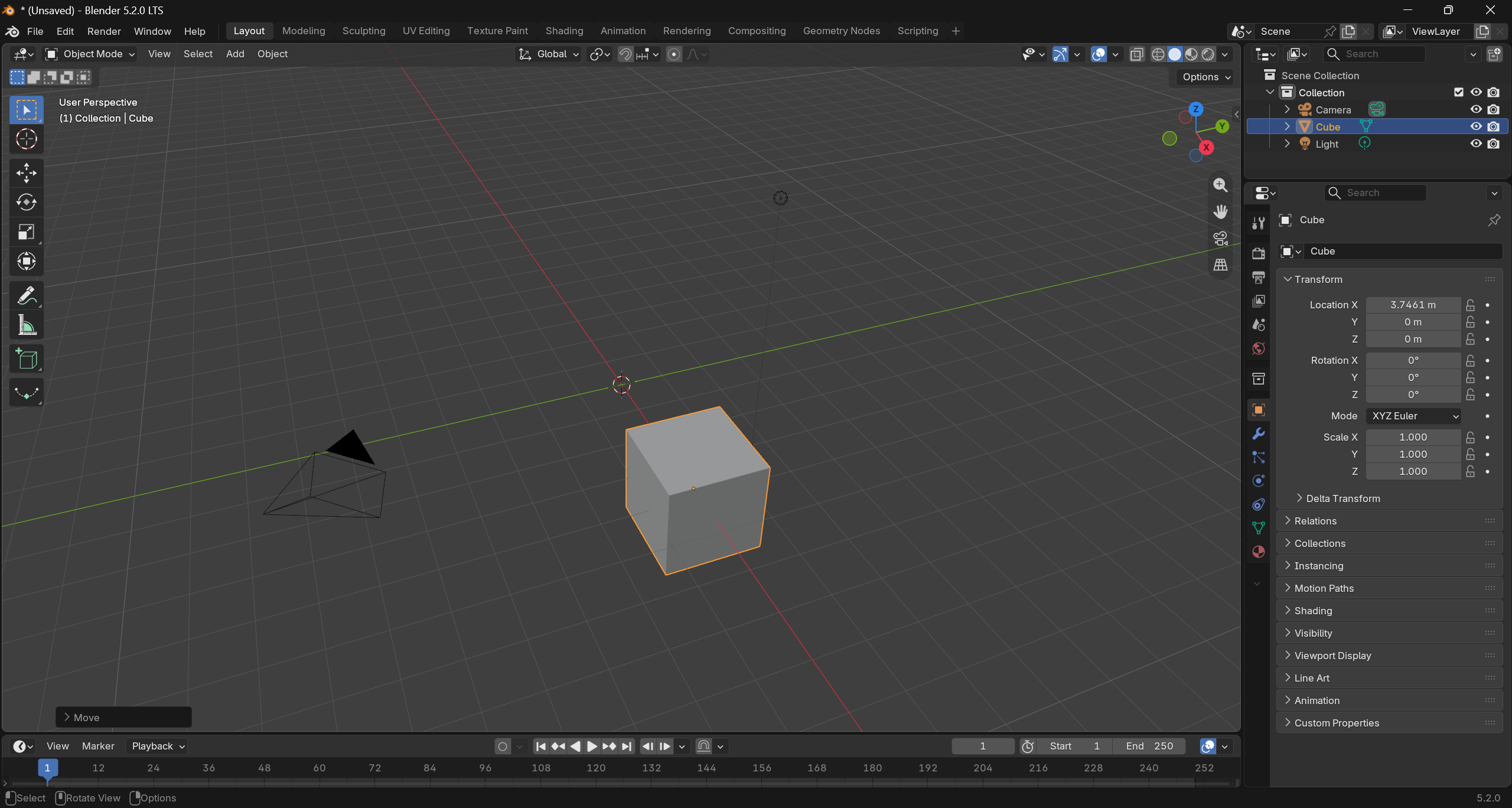Activate the Cursor tool

pos(27,139)
